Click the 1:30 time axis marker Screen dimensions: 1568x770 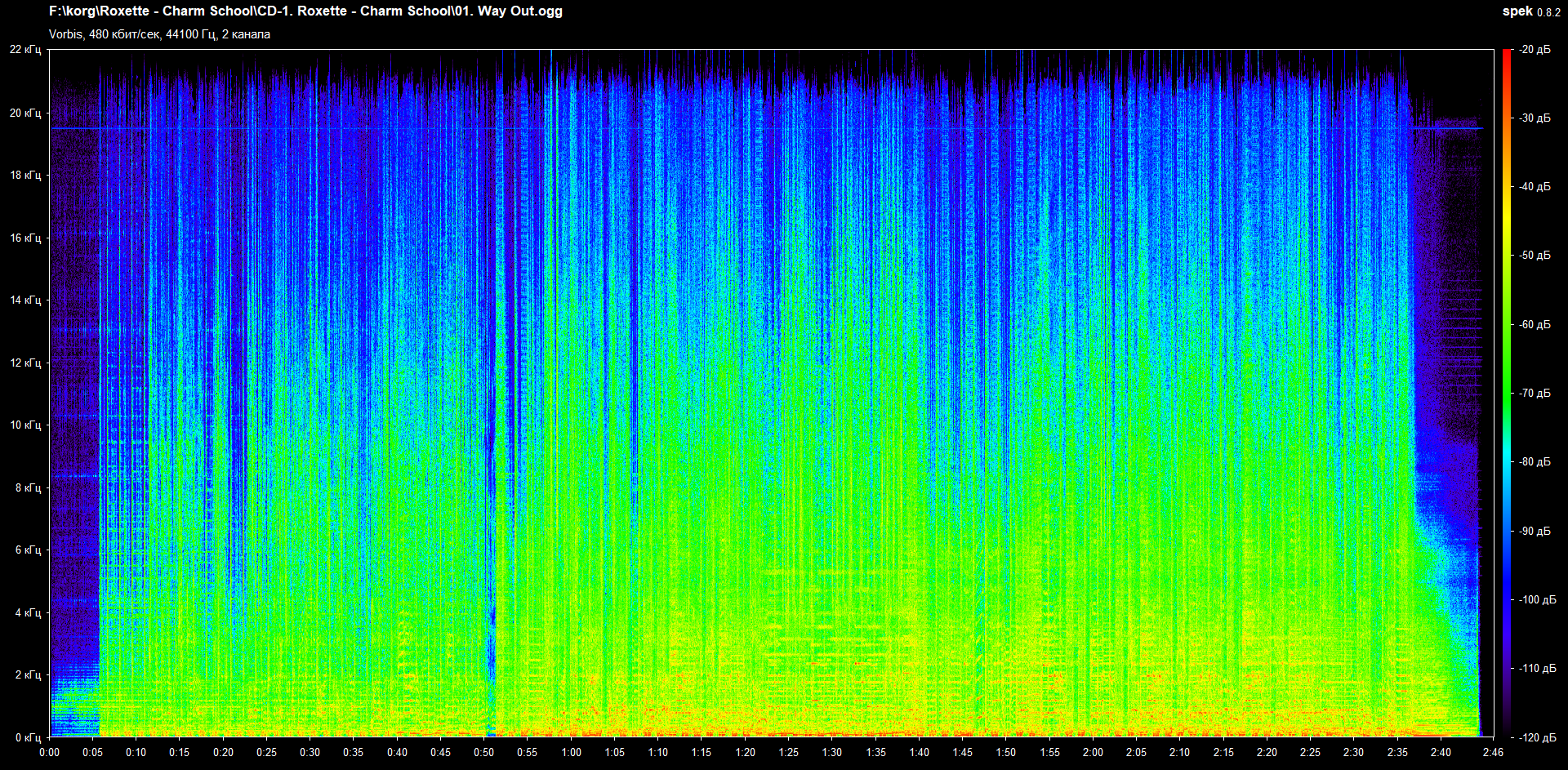831,752
